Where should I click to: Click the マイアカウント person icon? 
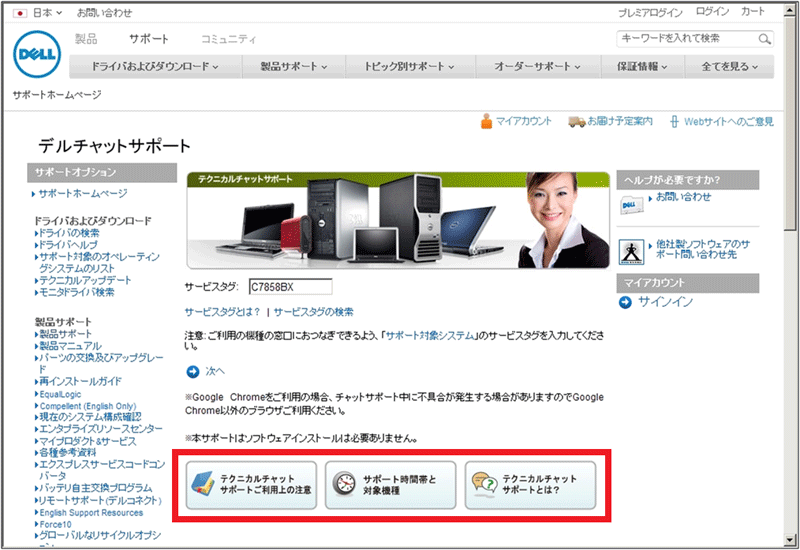(x=486, y=121)
